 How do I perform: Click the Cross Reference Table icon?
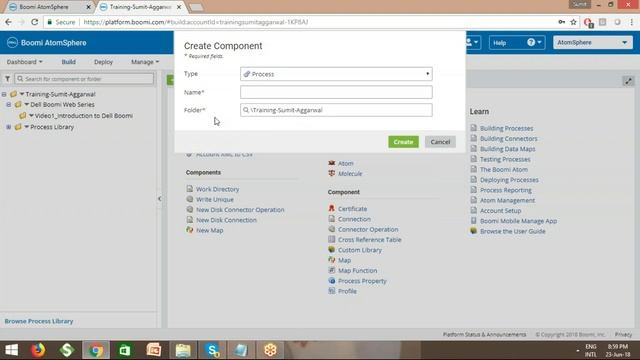coord(331,239)
